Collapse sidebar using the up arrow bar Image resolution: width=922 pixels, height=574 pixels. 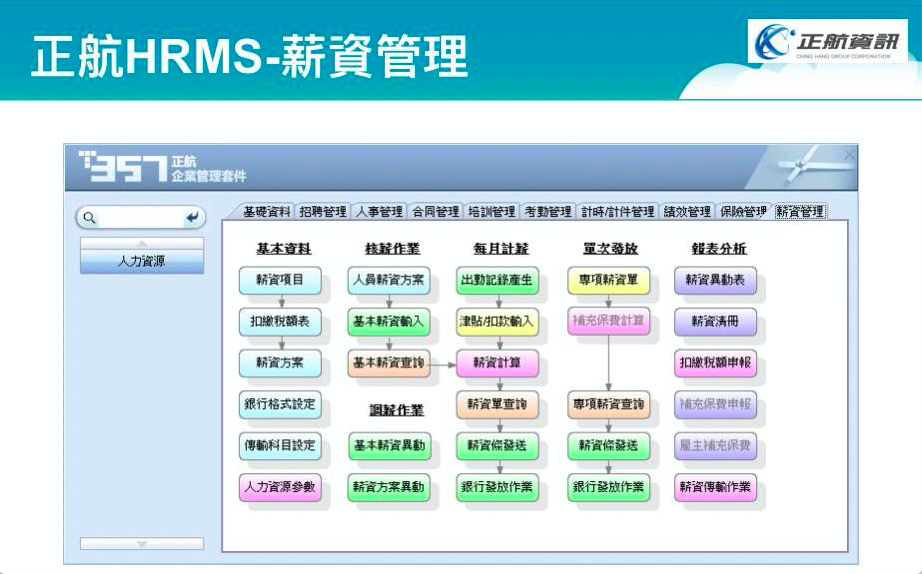point(142,243)
